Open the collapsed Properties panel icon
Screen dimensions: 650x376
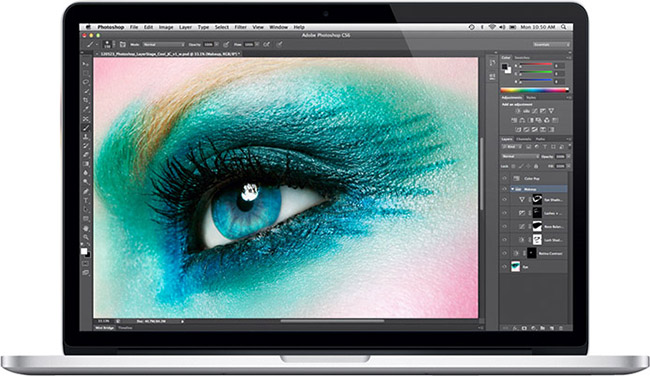click(x=492, y=76)
